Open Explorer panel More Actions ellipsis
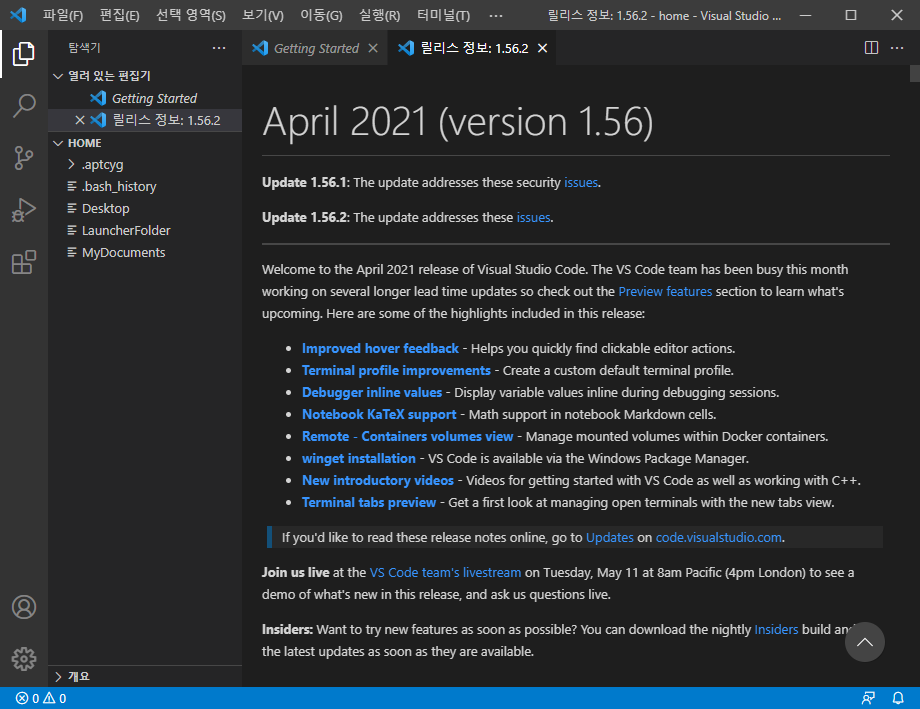Screen dimensions: 920x709 coord(219,48)
